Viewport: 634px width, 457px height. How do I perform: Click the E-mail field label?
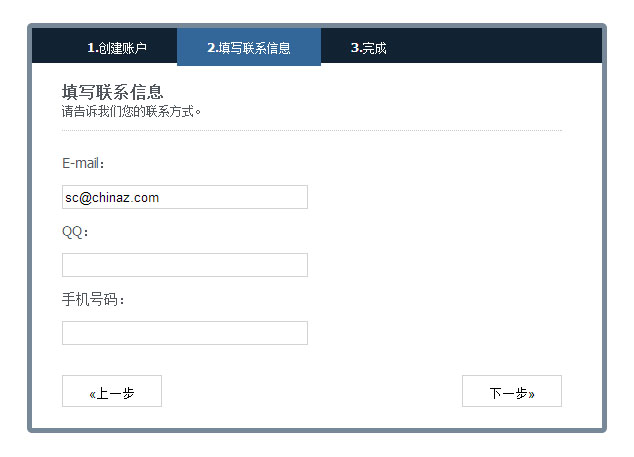click(83, 163)
